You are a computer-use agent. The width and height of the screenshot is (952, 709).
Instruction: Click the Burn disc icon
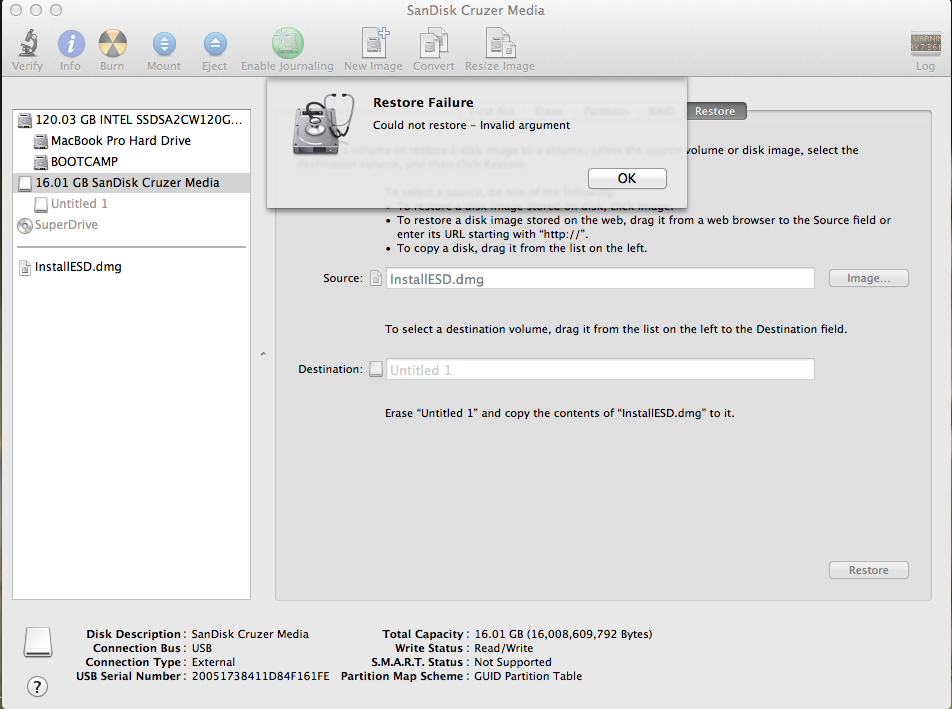112,44
